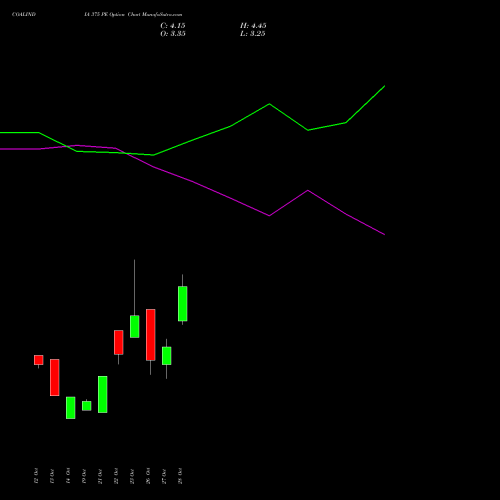500x500 pixels.
Task: Select the 19 Oct date label
Action: tap(84, 476)
